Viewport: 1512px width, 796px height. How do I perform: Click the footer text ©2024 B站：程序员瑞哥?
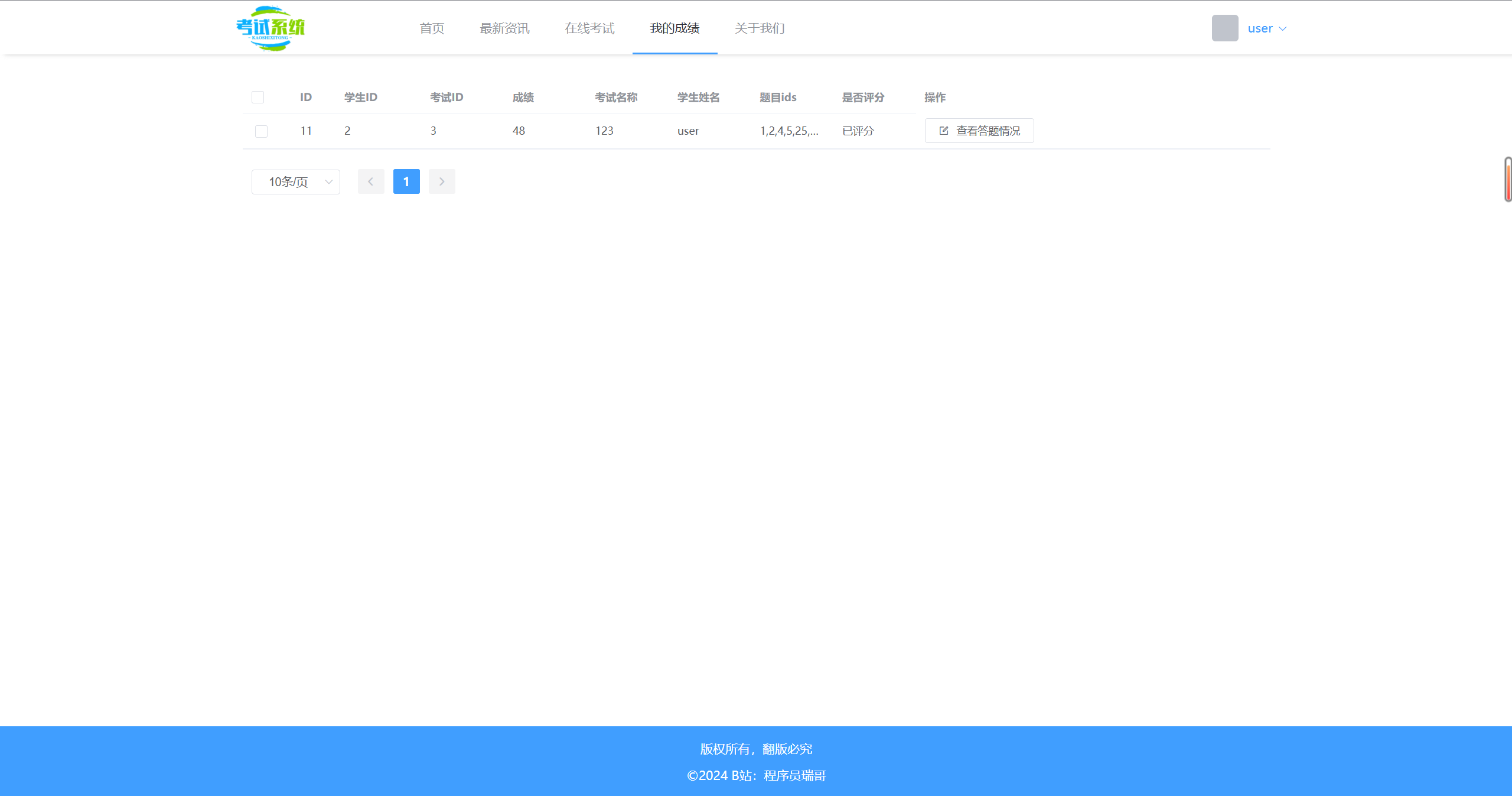click(756, 776)
